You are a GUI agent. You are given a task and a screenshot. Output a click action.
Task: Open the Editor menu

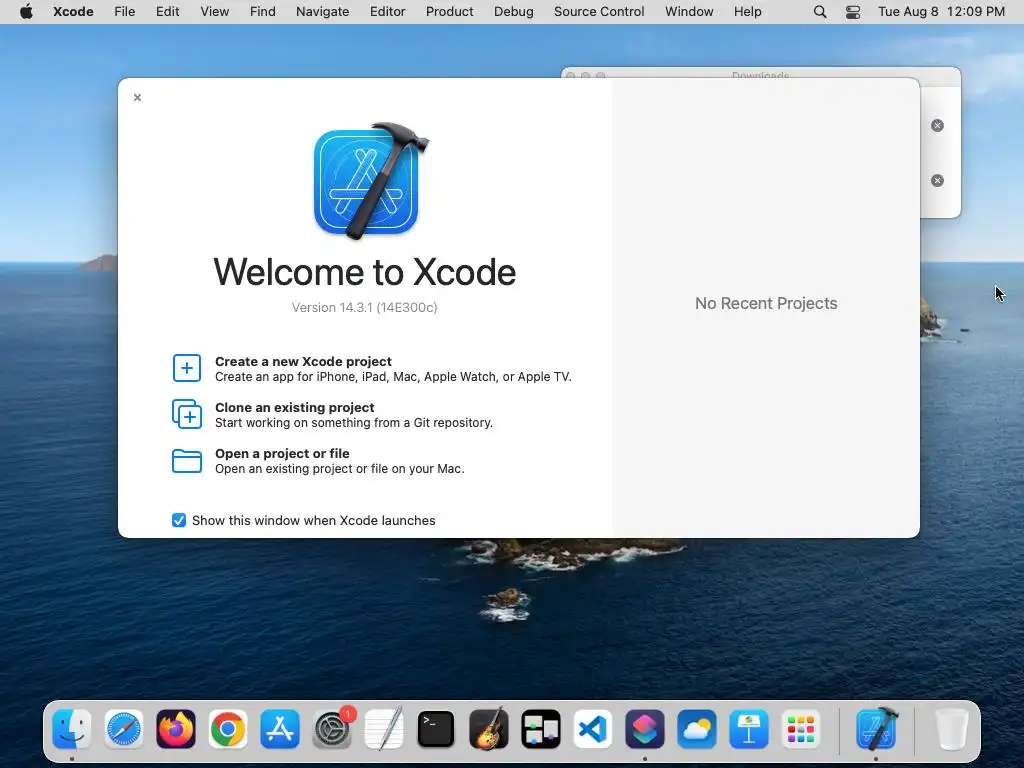click(x=387, y=12)
